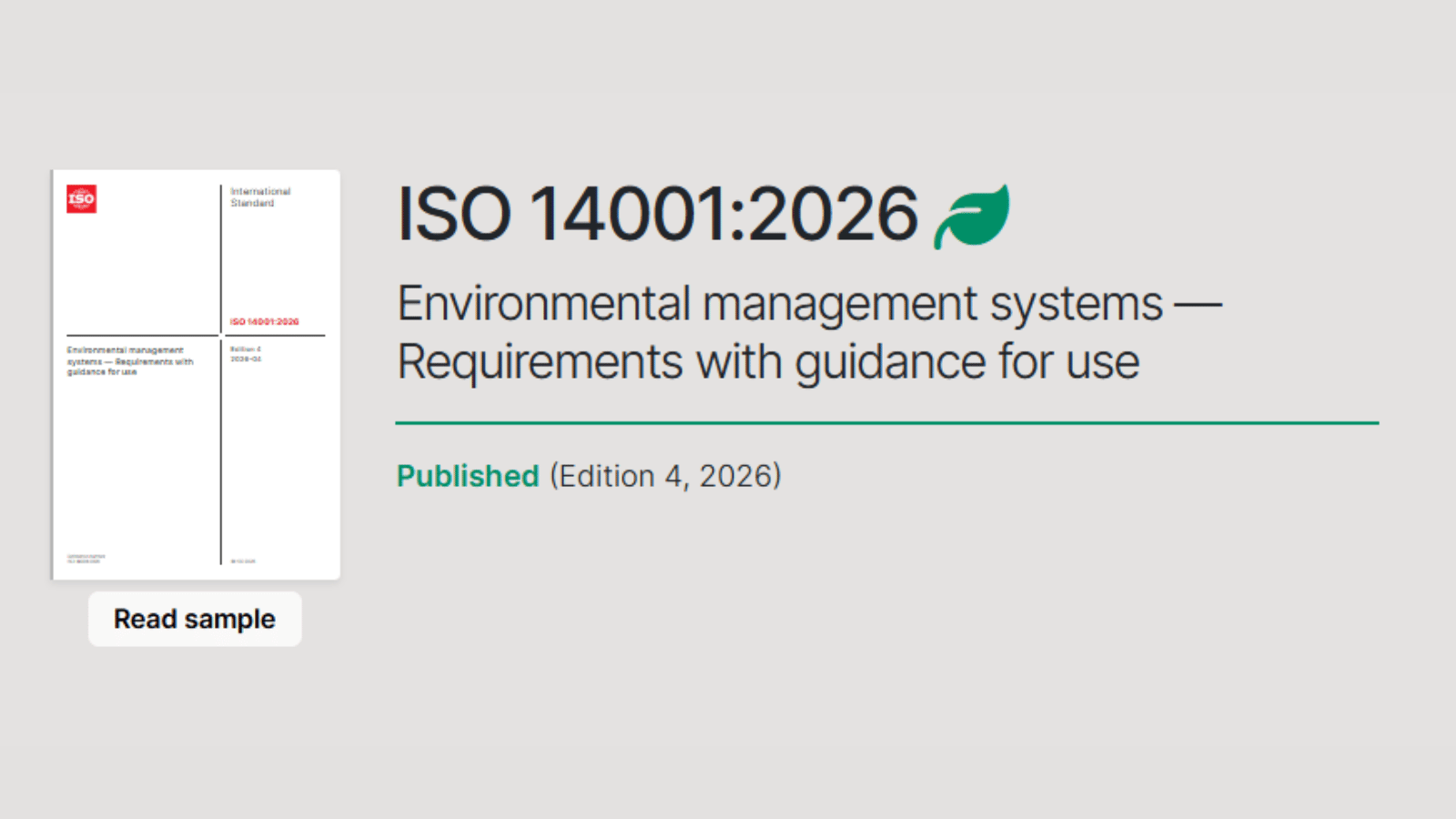1456x819 pixels.
Task: Click the Edition 4, 2026 text
Action: pos(665,475)
